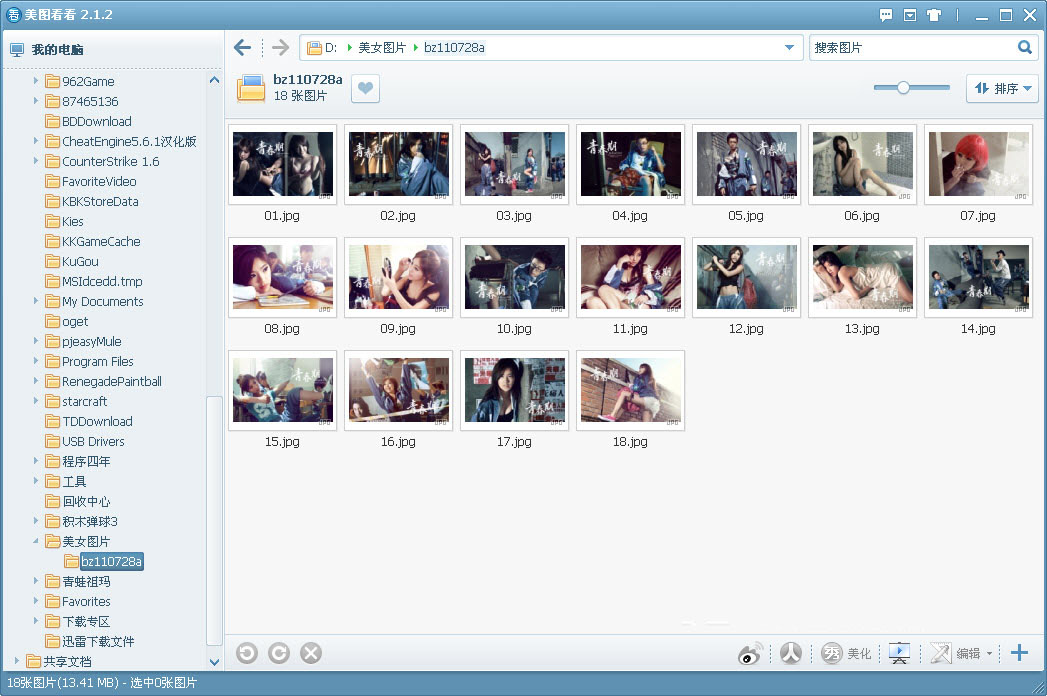Select the My Documents folder in tree
1047x696 pixels.
click(x=102, y=301)
